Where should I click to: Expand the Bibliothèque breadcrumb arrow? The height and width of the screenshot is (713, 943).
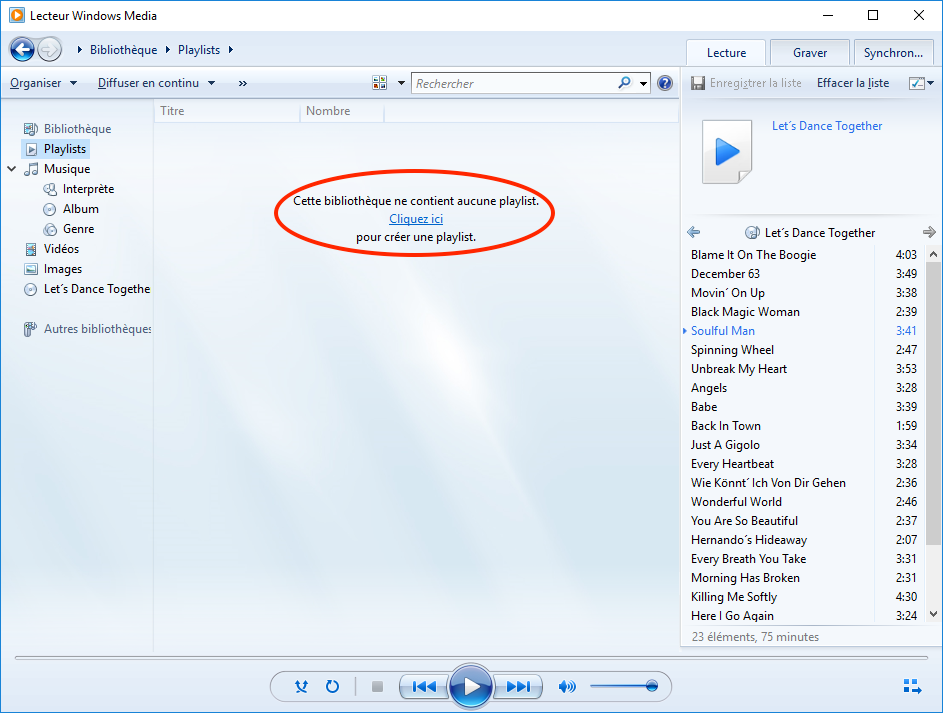[168, 50]
